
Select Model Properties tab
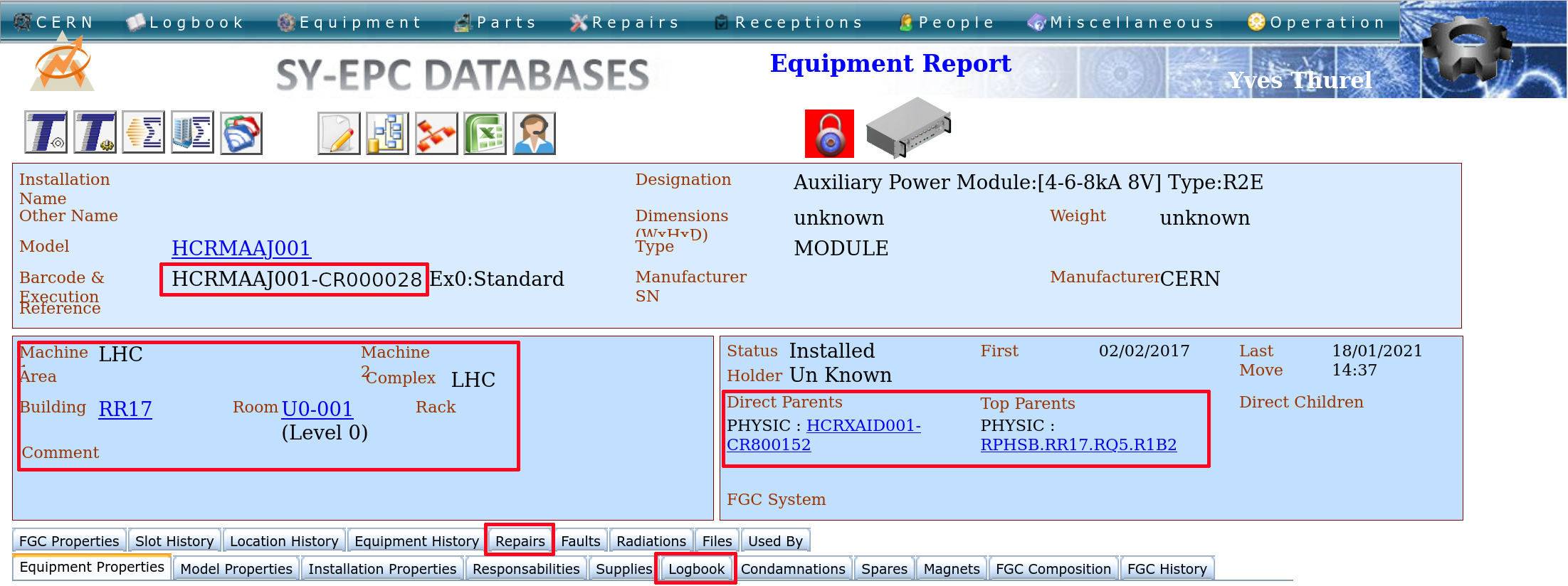(236, 568)
